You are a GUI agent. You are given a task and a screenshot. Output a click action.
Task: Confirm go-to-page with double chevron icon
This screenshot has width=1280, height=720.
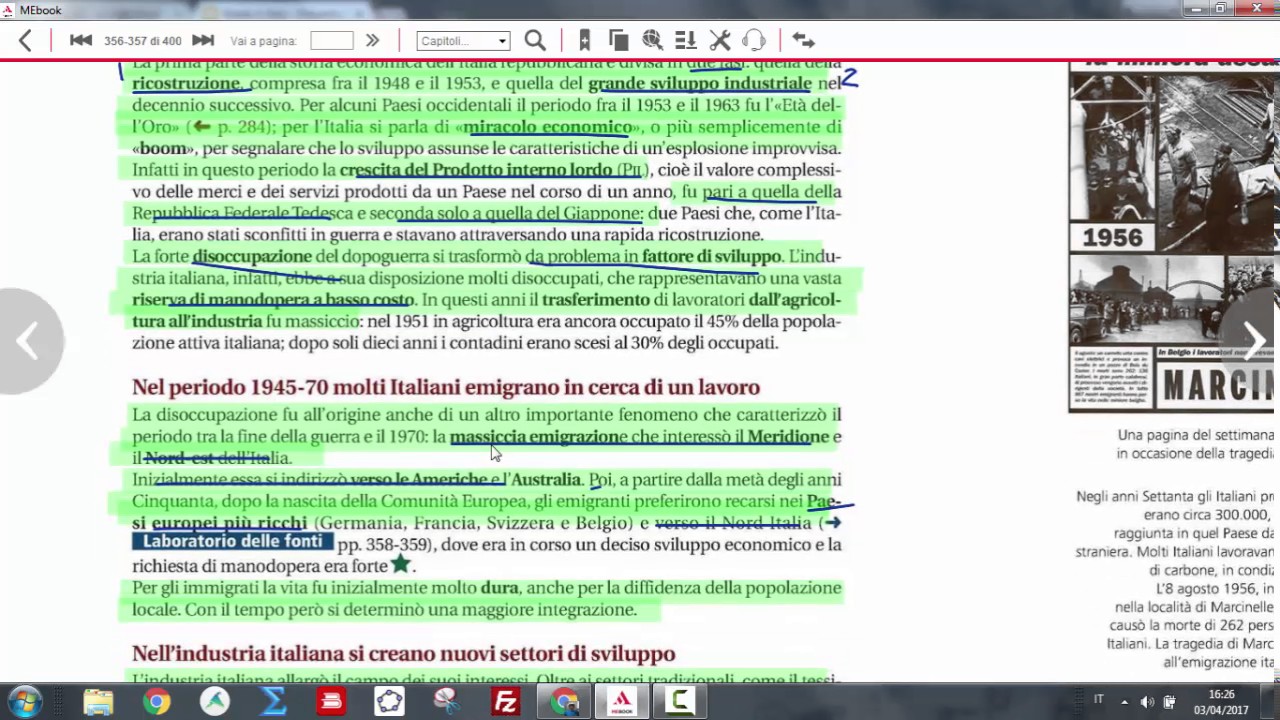click(372, 40)
